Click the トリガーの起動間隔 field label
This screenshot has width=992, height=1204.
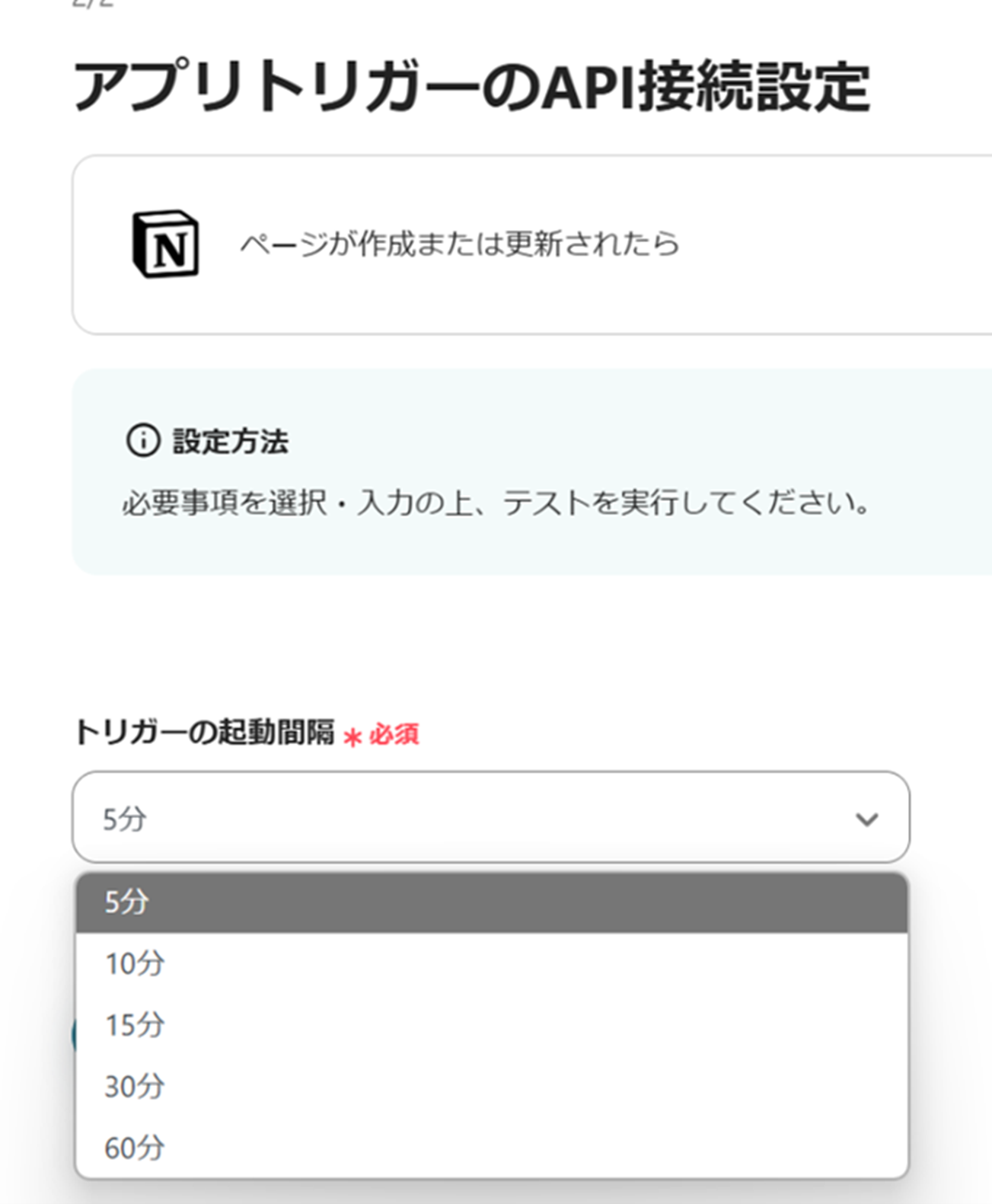204,733
